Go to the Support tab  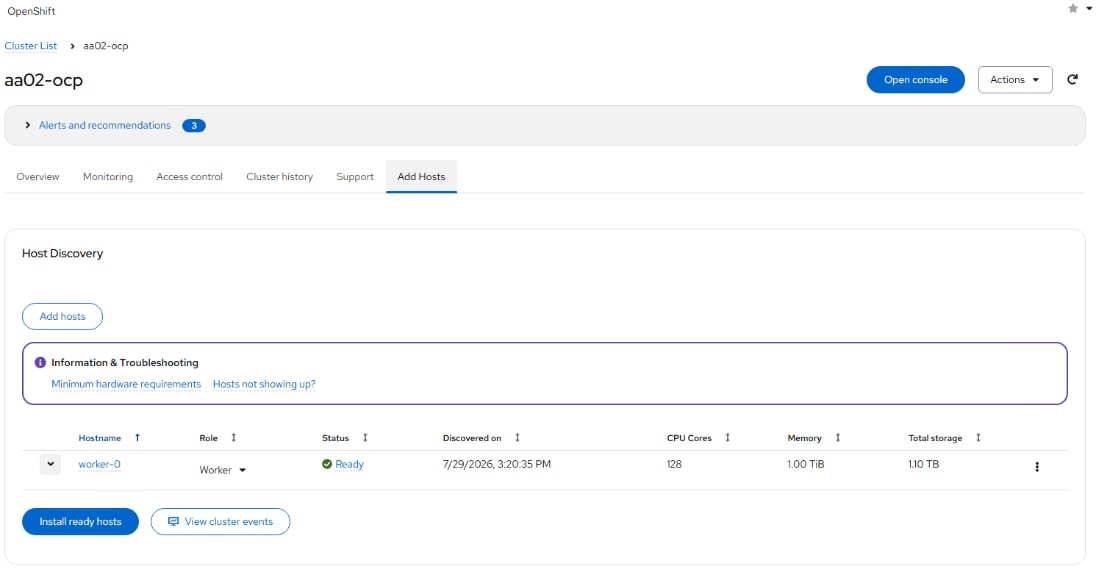point(355,177)
